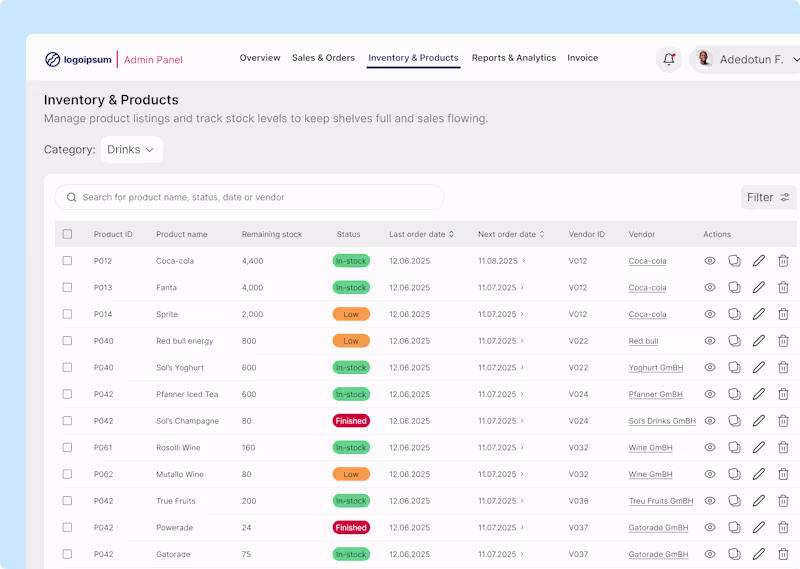Open the notifications bell
Viewport: 800px width, 569px height.
[x=669, y=59]
